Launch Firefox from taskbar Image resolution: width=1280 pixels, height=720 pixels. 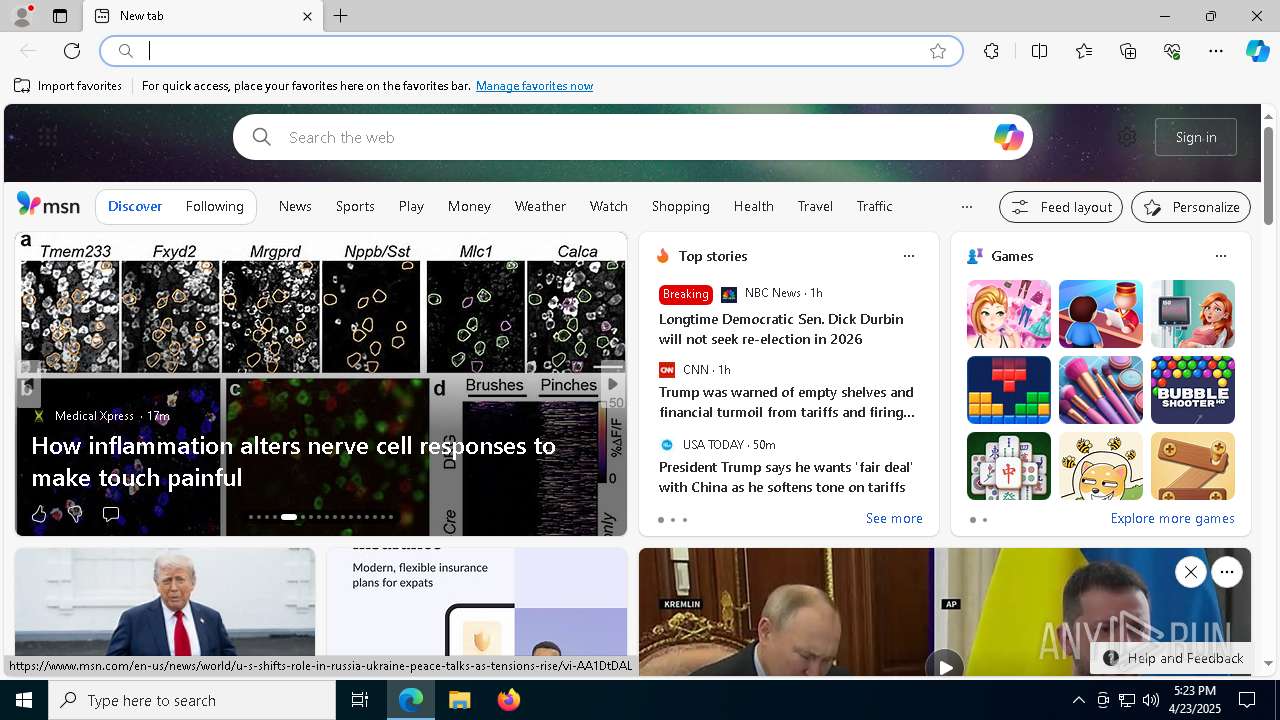click(x=508, y=700)
